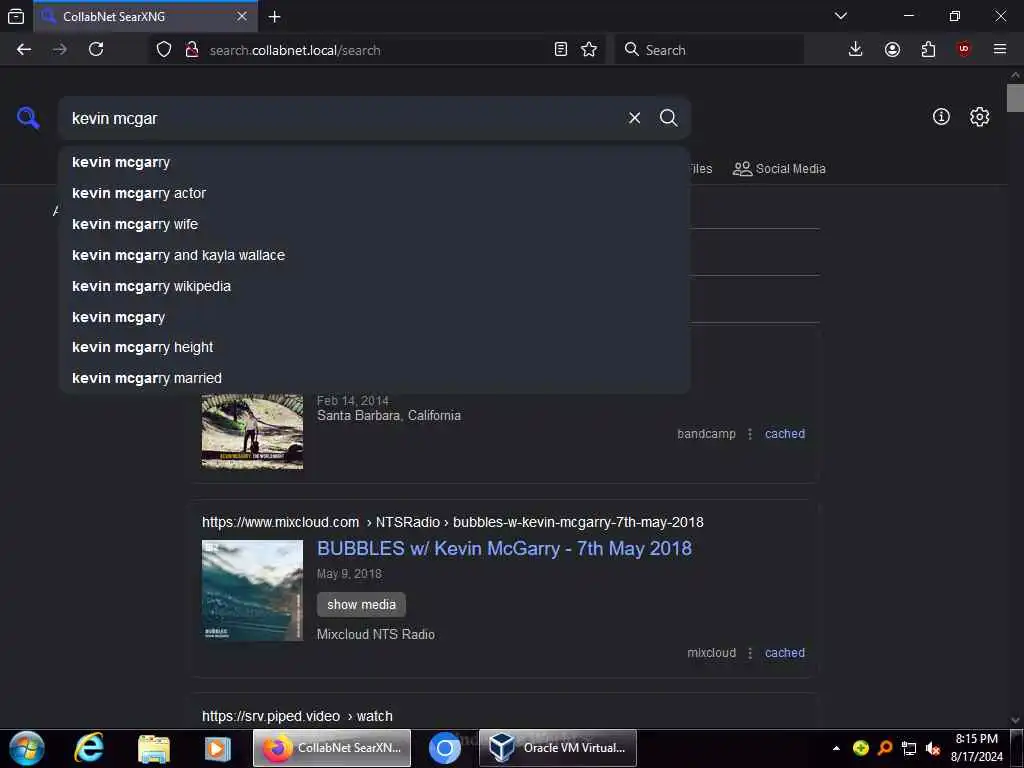The image size is (1024, 768).
Task: Submit search with magnifier button
Action: pos(668,118)
